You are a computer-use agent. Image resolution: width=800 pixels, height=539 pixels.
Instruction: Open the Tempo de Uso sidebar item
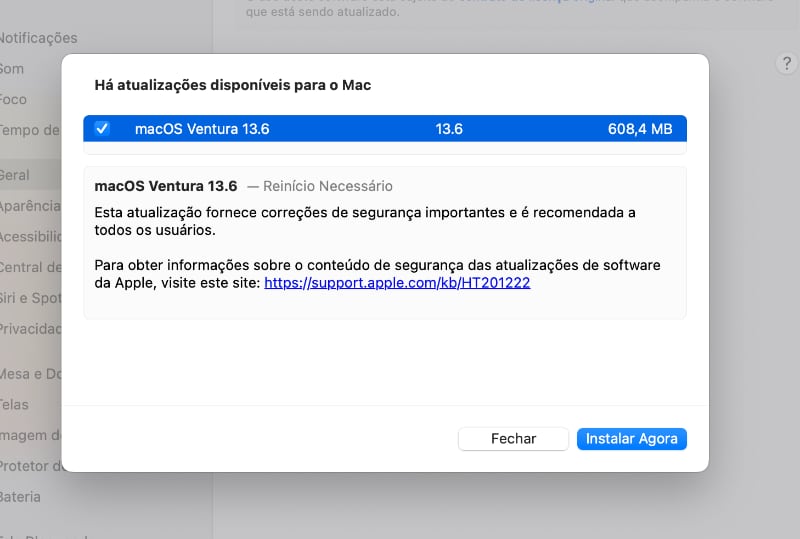point(30,130)
